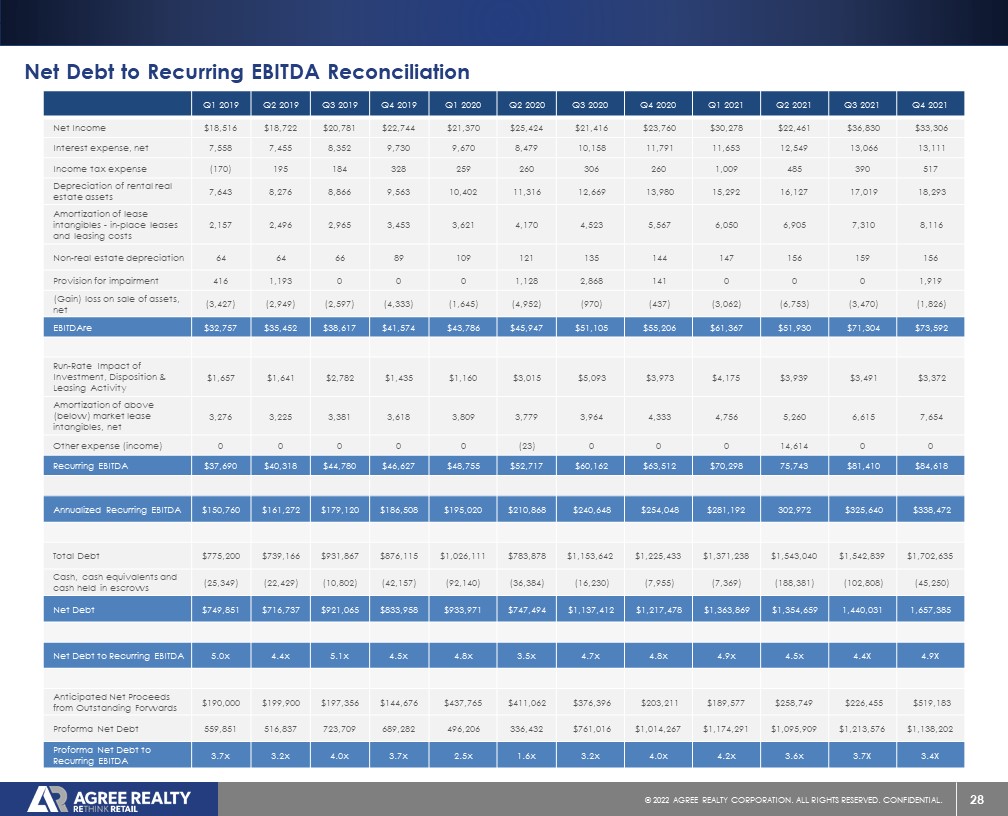The width and height of the screenshot is (1008, 816).
Task: Select the Q4 2021 Net Debt value 1,657,385
Action: [x=930, y=610]
